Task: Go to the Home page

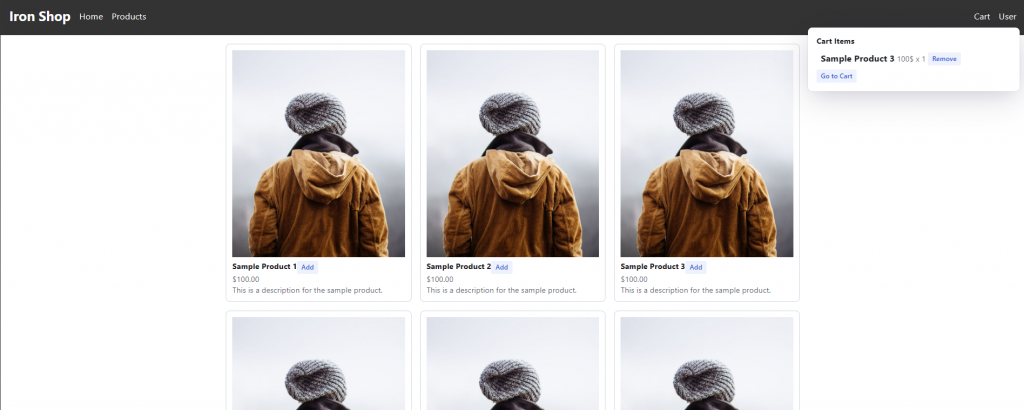Action: (91, 17)
